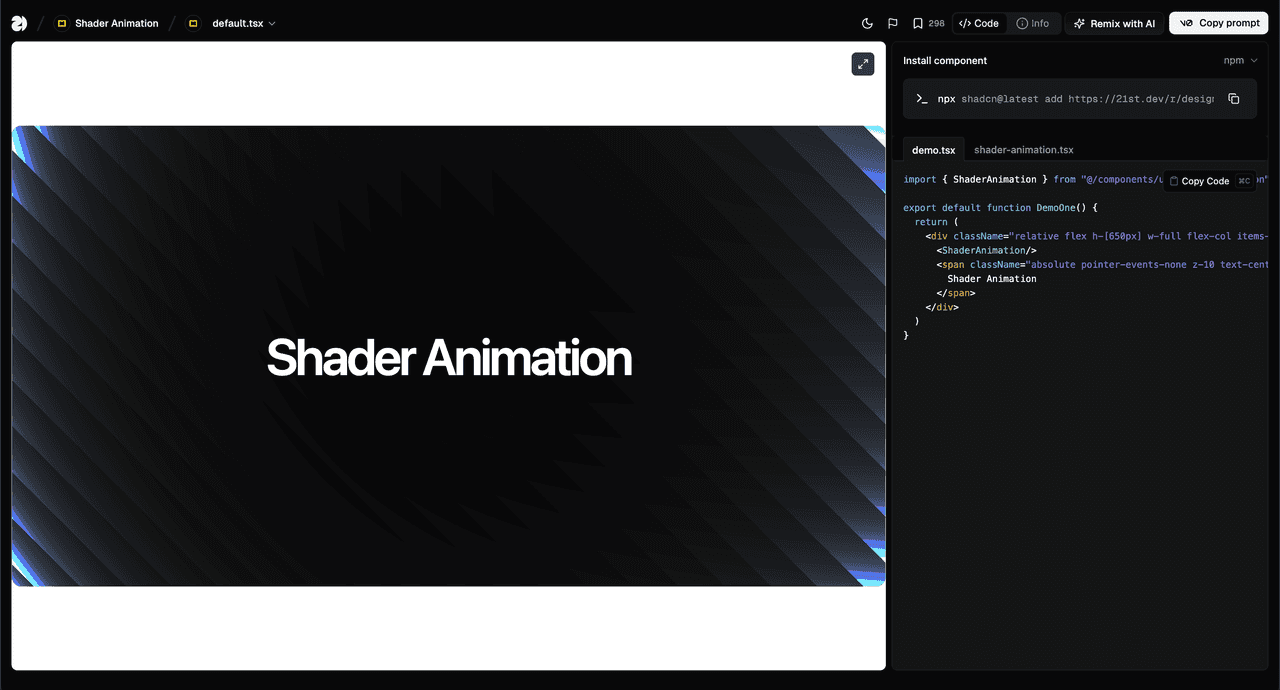This screenshot has width=1280, height=690.
Task: Select the demo.tsx tab
Action: (933, 150)
